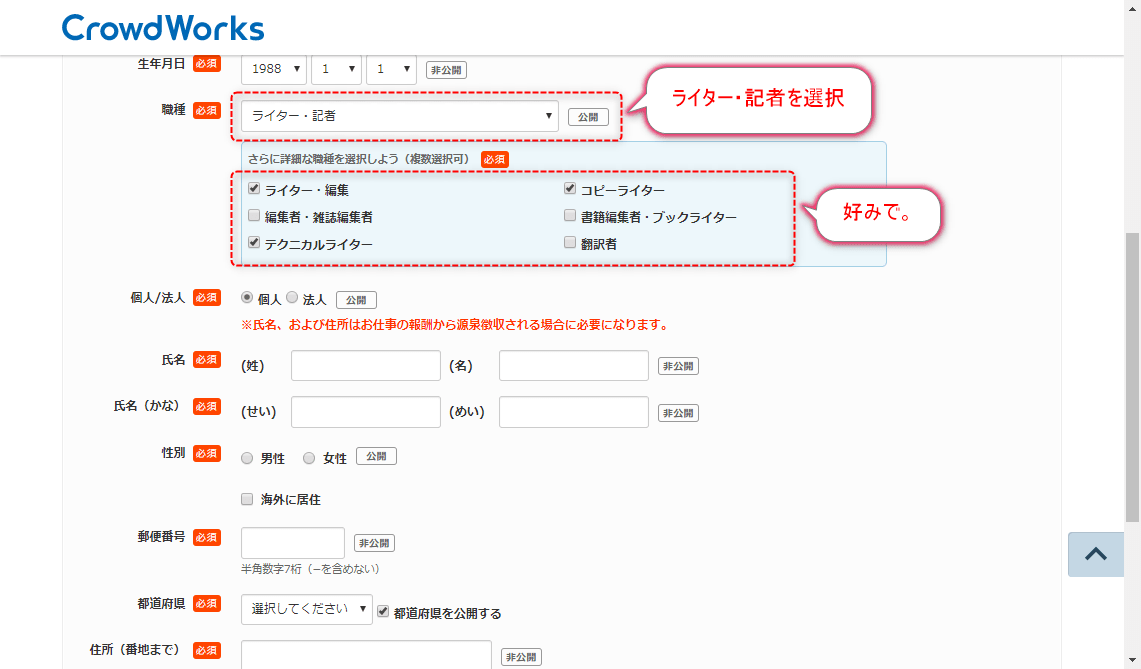The image size is (1141, 669).
Task: Click 非公開 button next to postal code
Action: (374, 543)
